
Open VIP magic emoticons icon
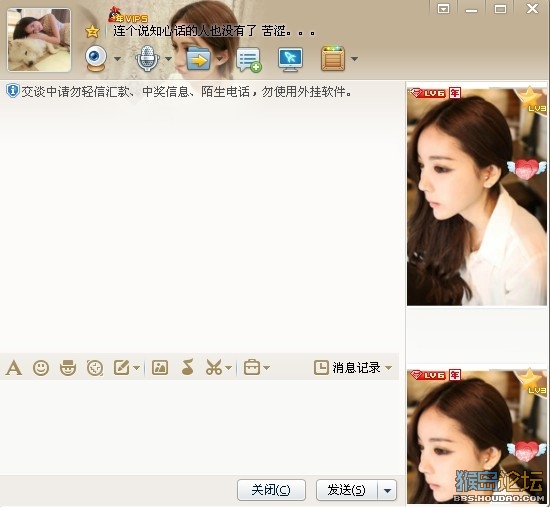tap(68, 368)
